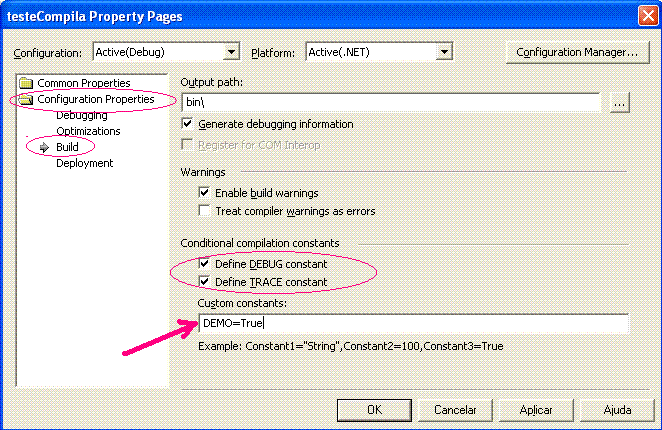Open the Configuration dropdown arrow
Viewport: 662px width, 430px height.
point(231,52)
